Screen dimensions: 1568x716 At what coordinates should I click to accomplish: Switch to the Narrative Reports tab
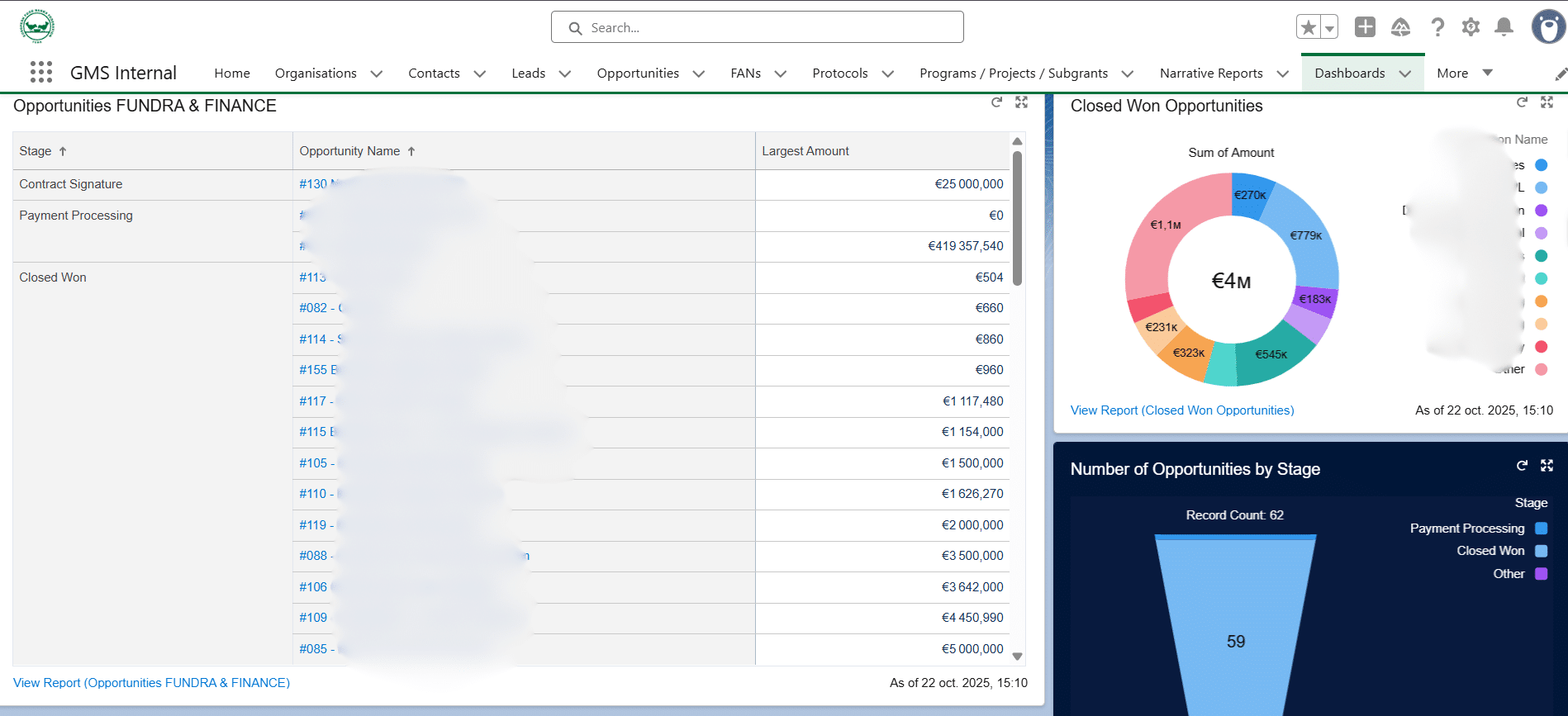coord(1210,73)
